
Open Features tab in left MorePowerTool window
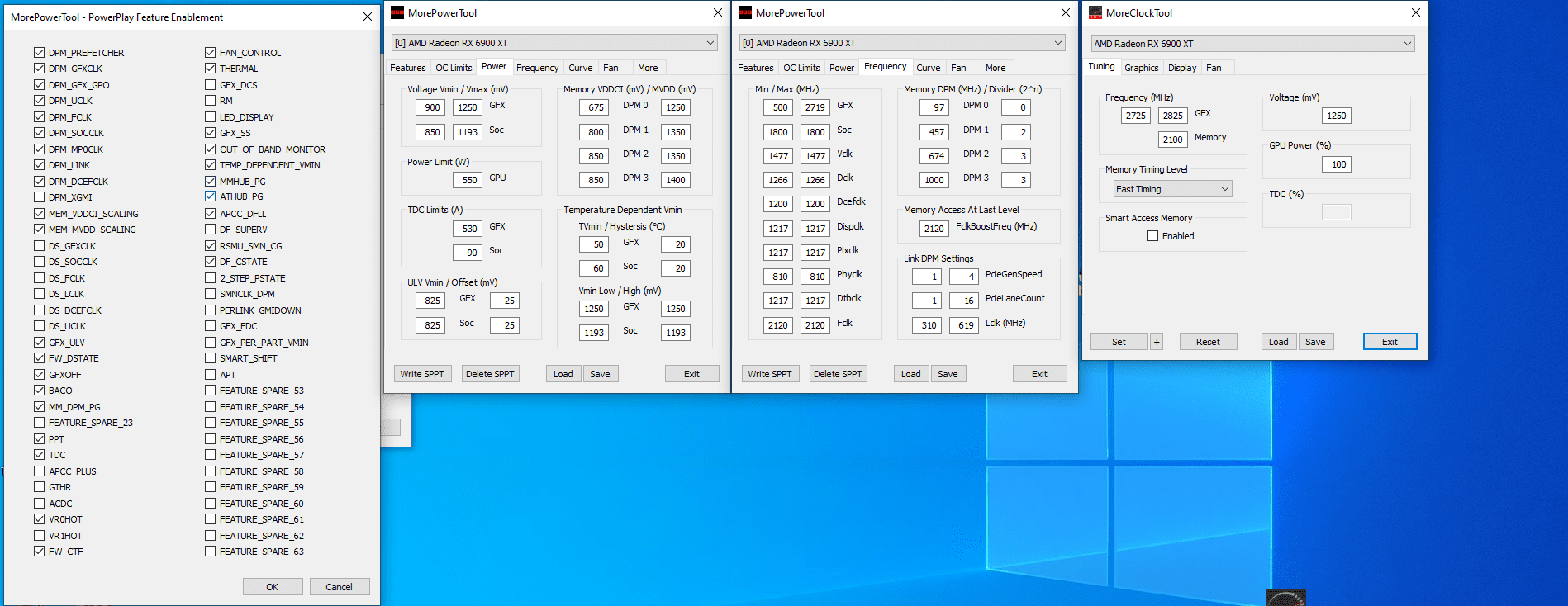[408, 68]
